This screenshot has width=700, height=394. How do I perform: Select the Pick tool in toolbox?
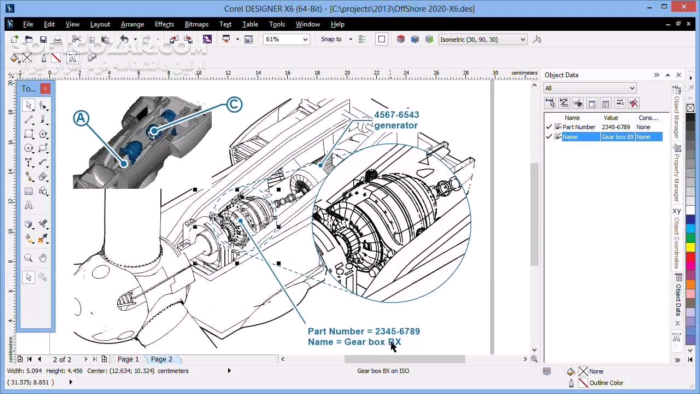(29, 105)
